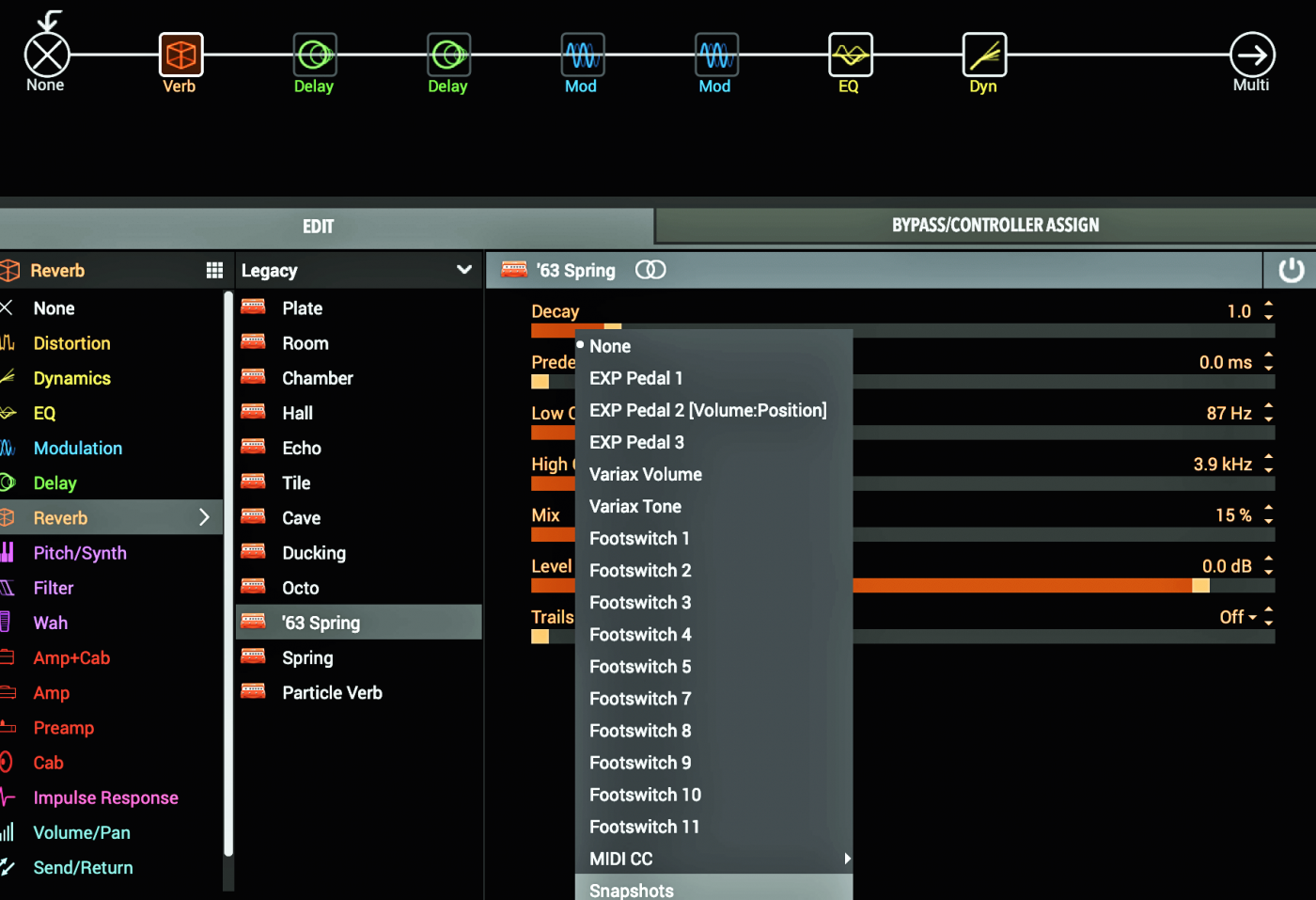Click the Octo reverb model icon
The image size is (1316, 900).
[253, 586]
